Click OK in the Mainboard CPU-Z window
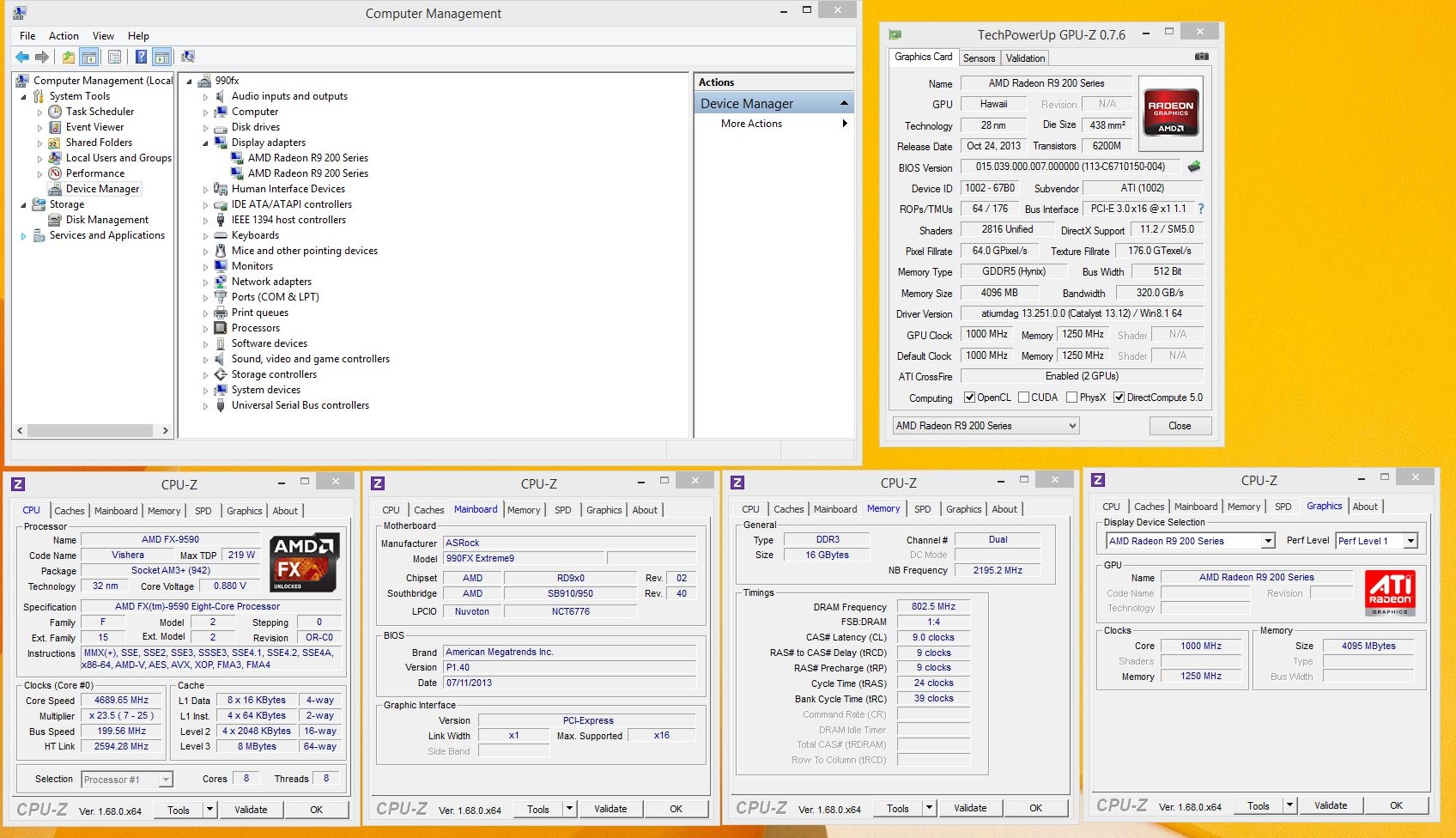 click(x=676, y=809)
